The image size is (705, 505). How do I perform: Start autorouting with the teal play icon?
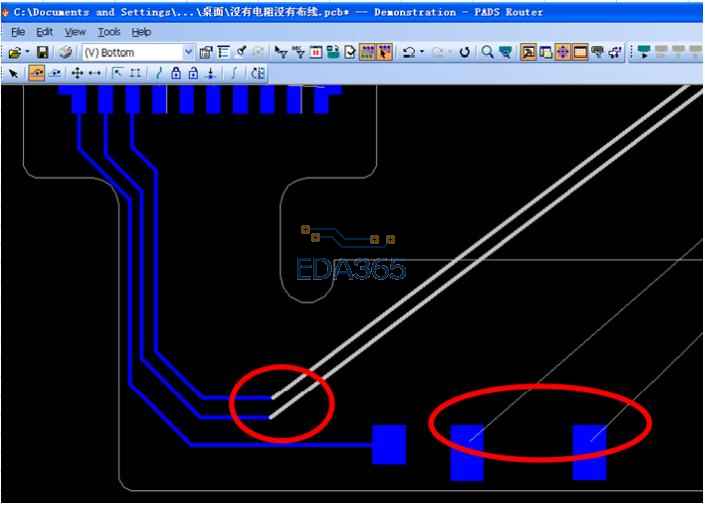[x=644, y=53]
